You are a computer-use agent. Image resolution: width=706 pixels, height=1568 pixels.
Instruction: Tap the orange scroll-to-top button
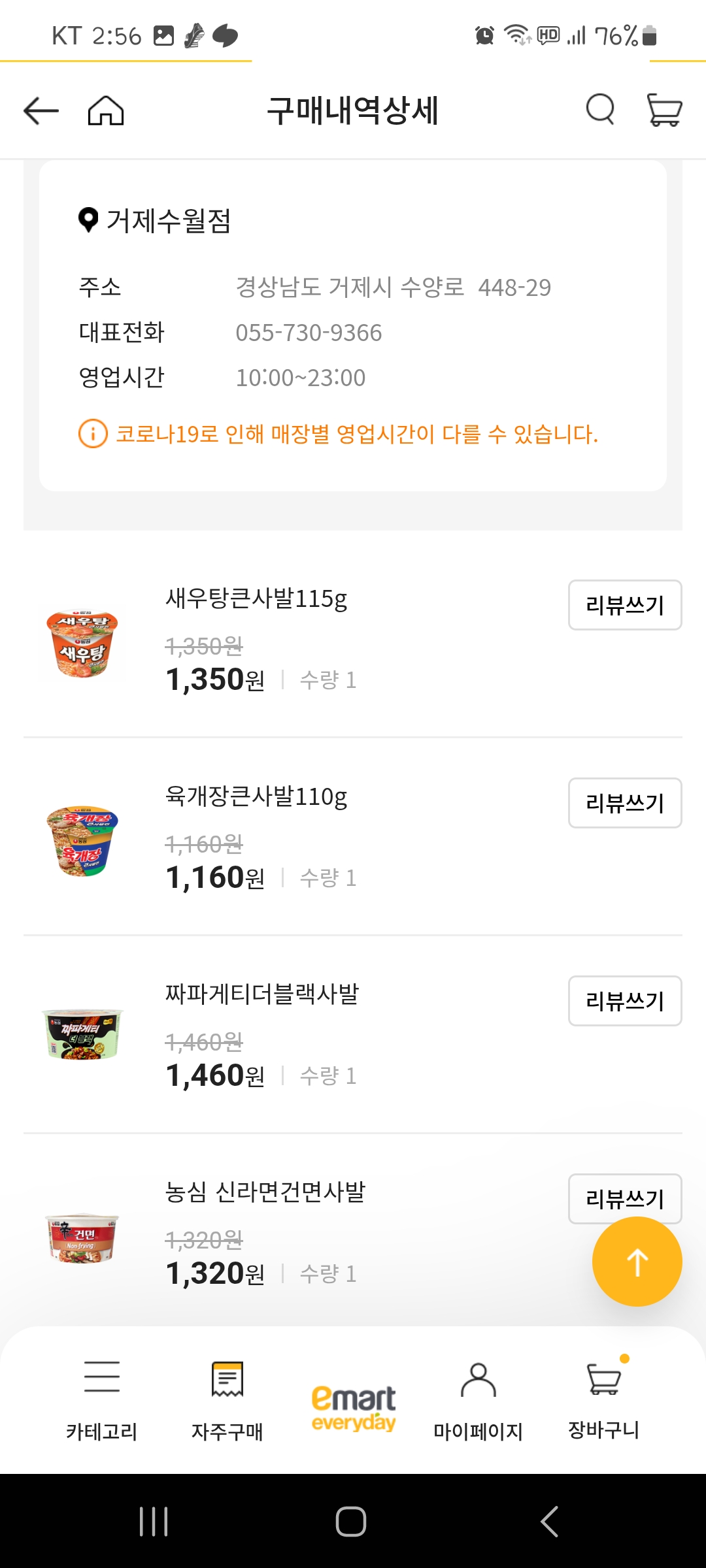pyautogui.click(x=637, y=1262)
